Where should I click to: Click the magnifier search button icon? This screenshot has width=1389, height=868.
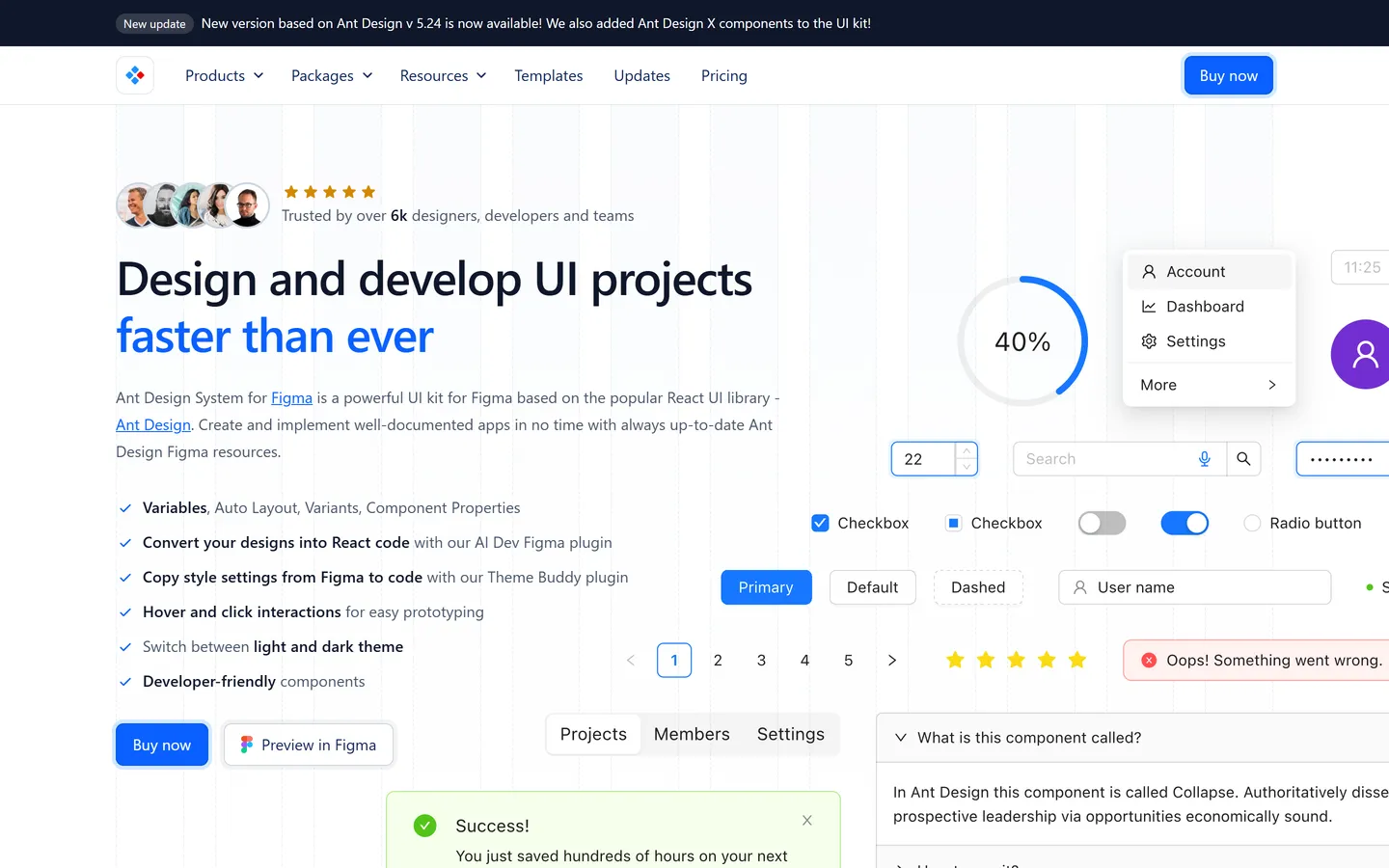point(1243,459)
